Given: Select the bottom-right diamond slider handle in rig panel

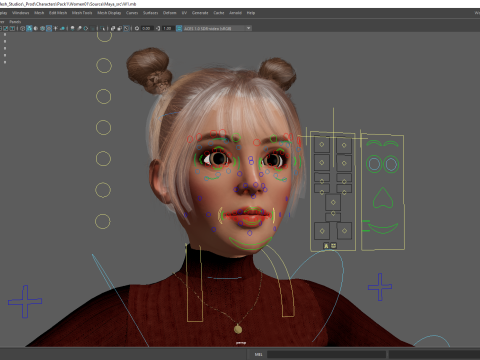Looking at the screenshot, I should click(x=344, y=231).
